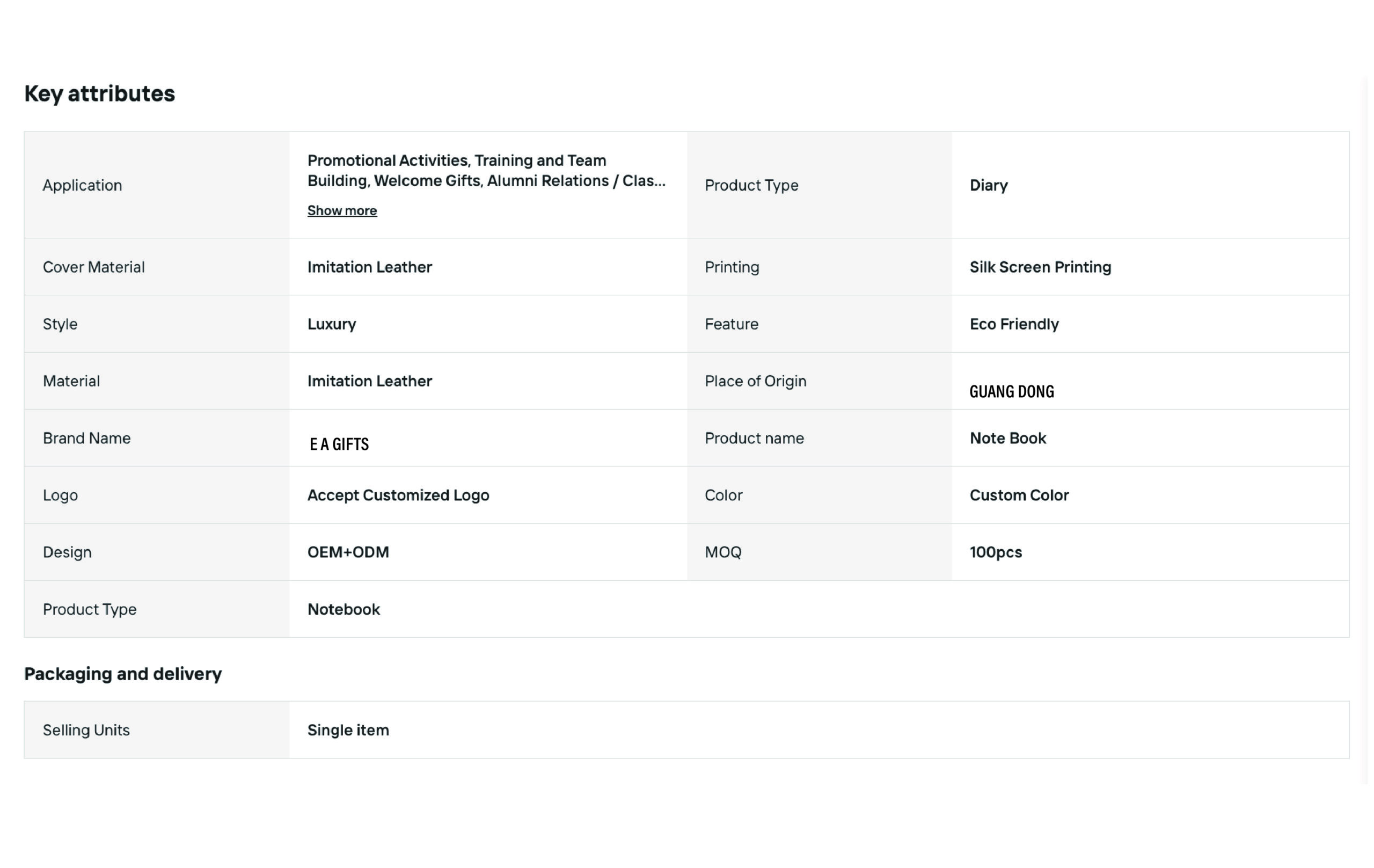Click the Selling Units label
Viewport: 1374px width, 868px height.
(x=86, y=731)
